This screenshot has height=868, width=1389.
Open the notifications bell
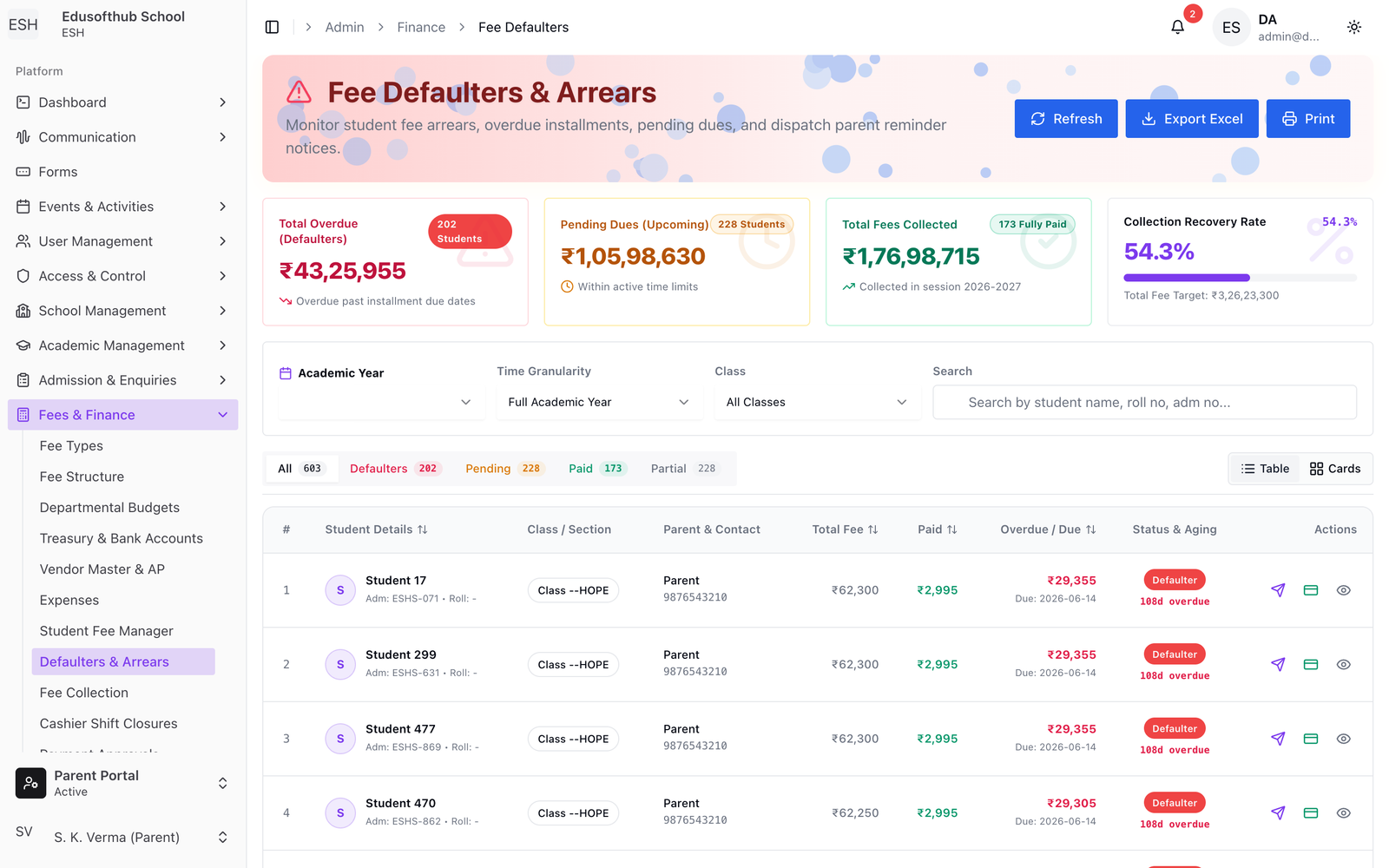point(1177,27)
